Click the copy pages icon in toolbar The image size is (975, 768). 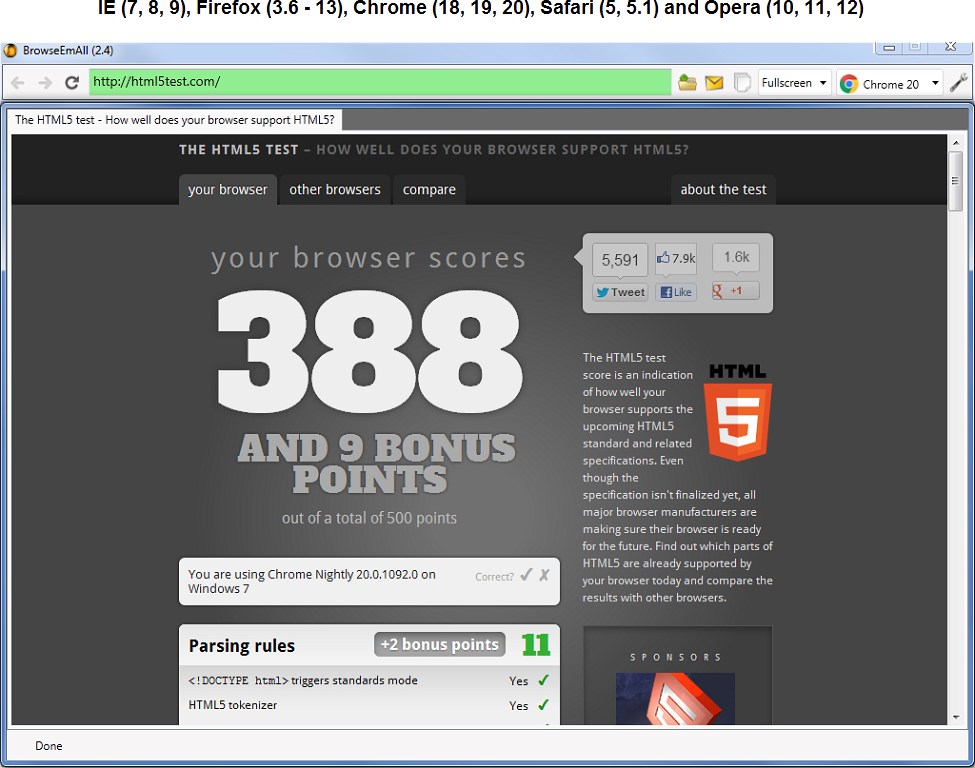[x=742, y=82]
